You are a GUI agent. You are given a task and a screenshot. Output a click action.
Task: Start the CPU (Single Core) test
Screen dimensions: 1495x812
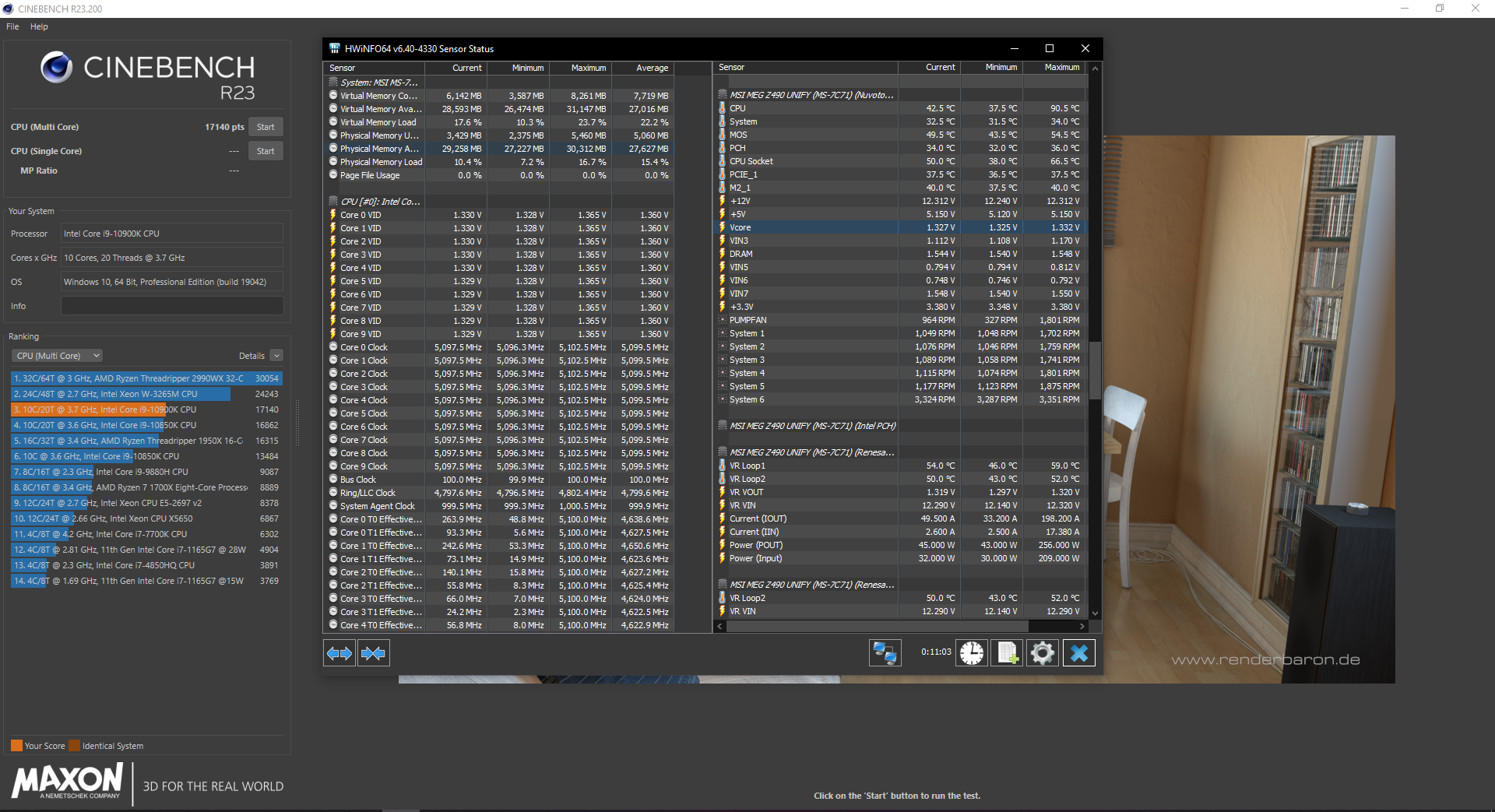(x=266, y=151)
